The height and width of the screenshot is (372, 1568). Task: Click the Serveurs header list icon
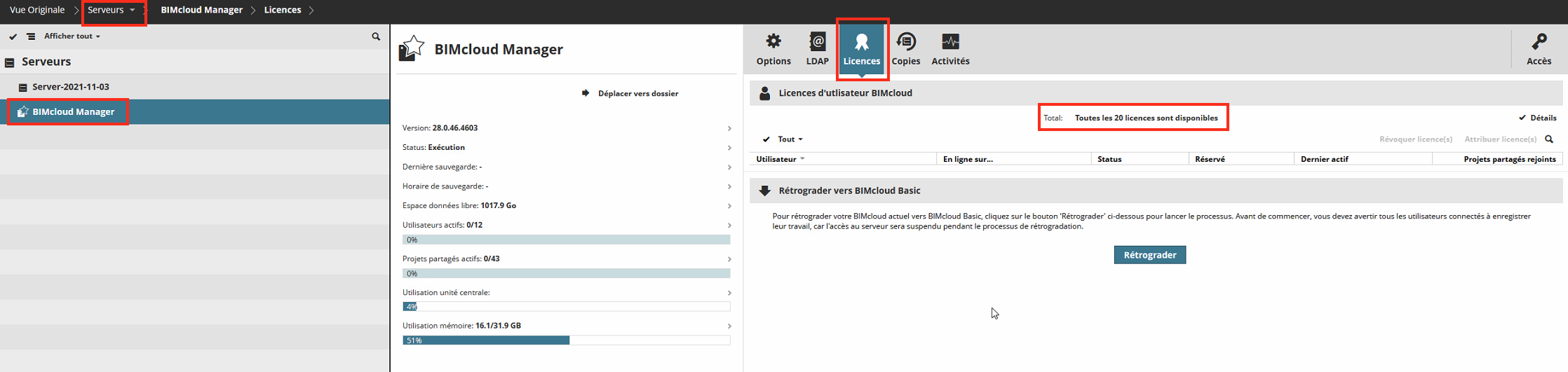10,62
